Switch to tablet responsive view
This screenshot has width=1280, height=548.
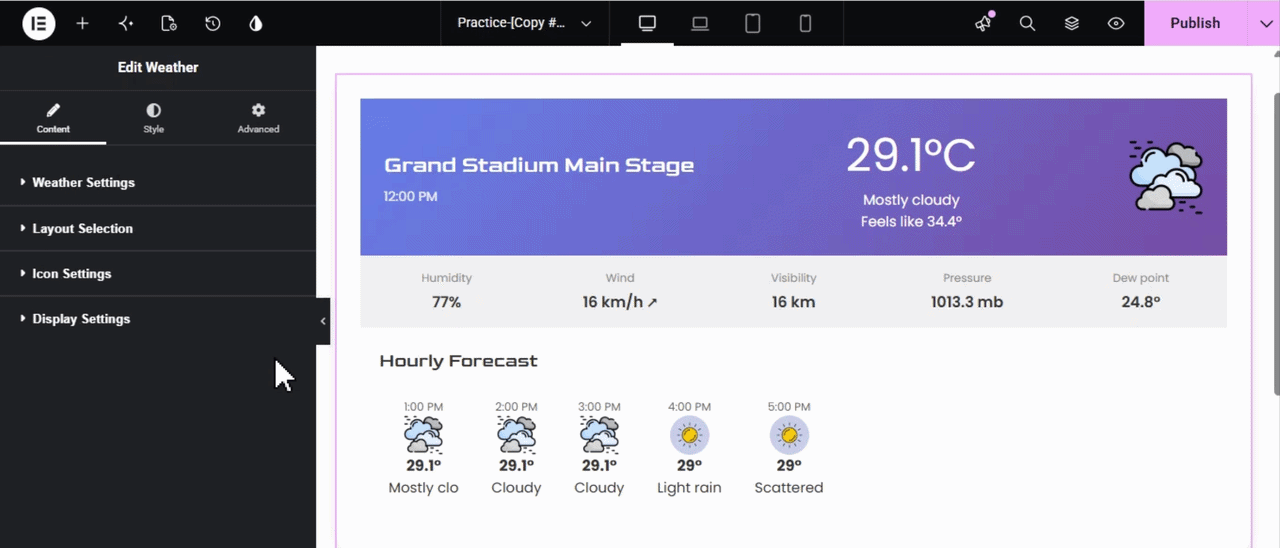coord(753,23)
